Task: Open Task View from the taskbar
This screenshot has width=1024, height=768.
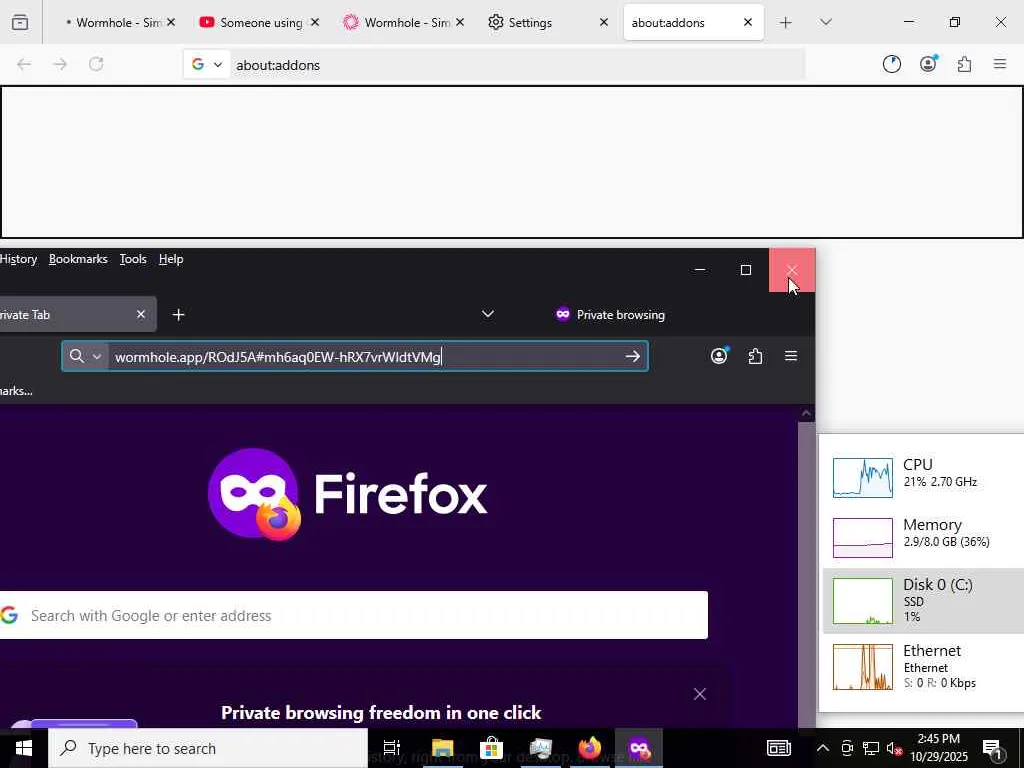Action: click(392, 748)
